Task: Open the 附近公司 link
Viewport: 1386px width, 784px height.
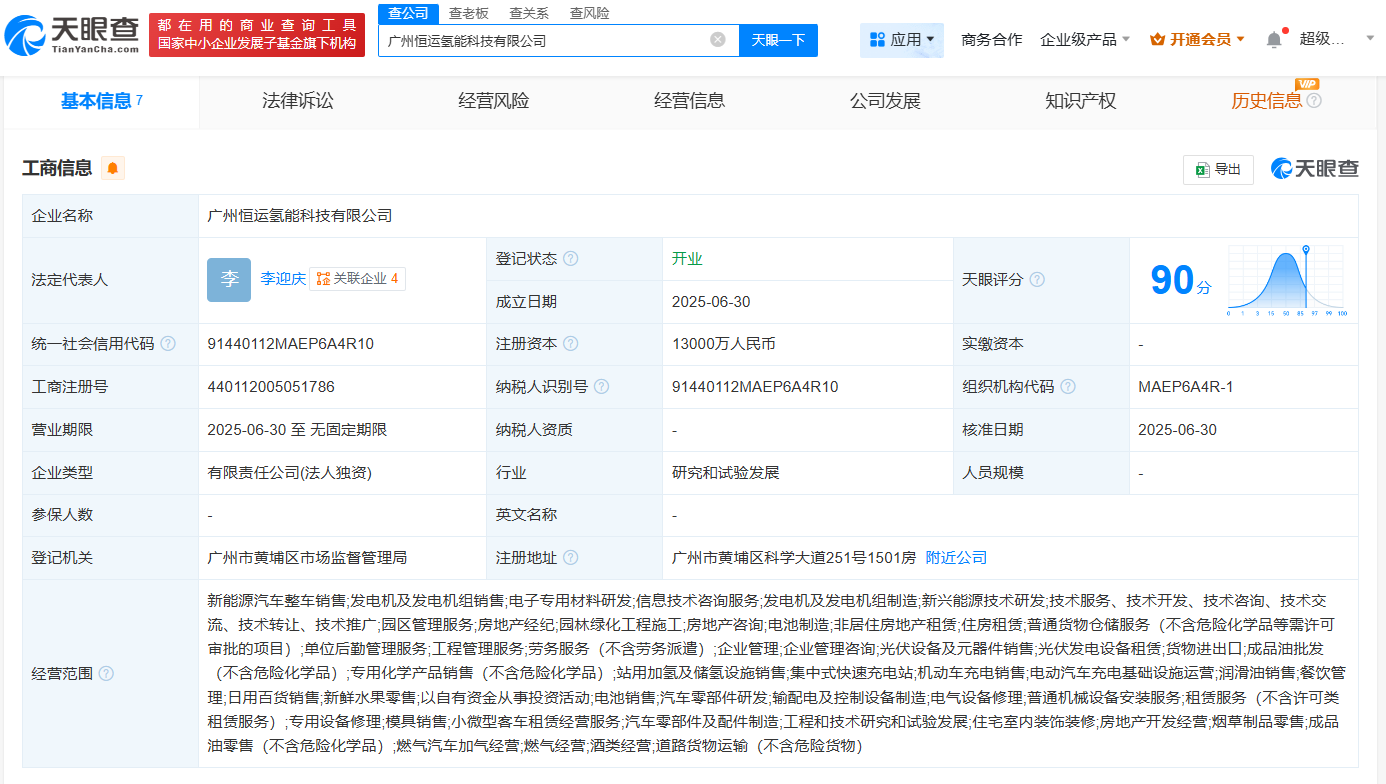Action: click(956, 557)
